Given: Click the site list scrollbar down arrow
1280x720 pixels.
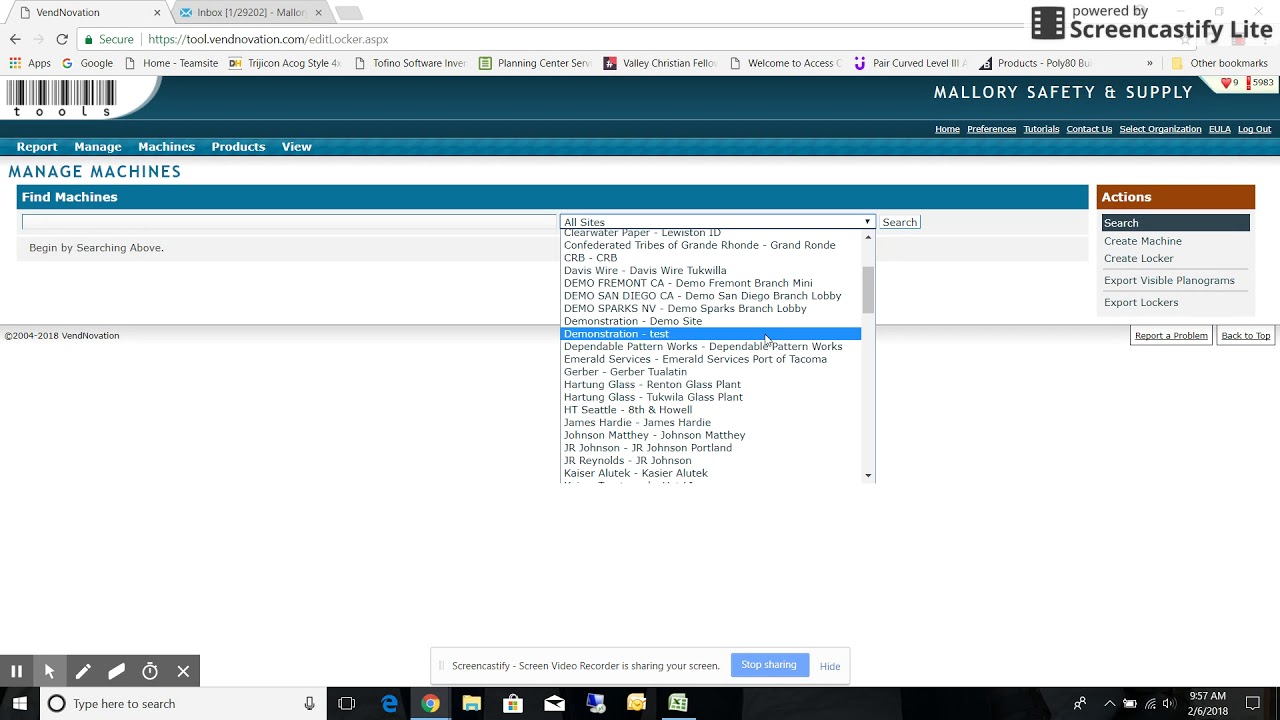Looking at the screenshot, I should click(x=868, y=476).
